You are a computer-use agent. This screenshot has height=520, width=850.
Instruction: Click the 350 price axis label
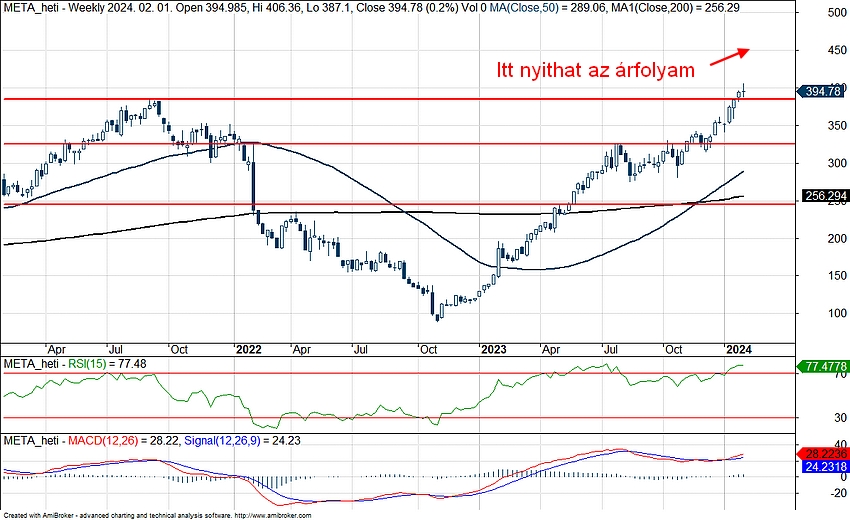(838, 126)
